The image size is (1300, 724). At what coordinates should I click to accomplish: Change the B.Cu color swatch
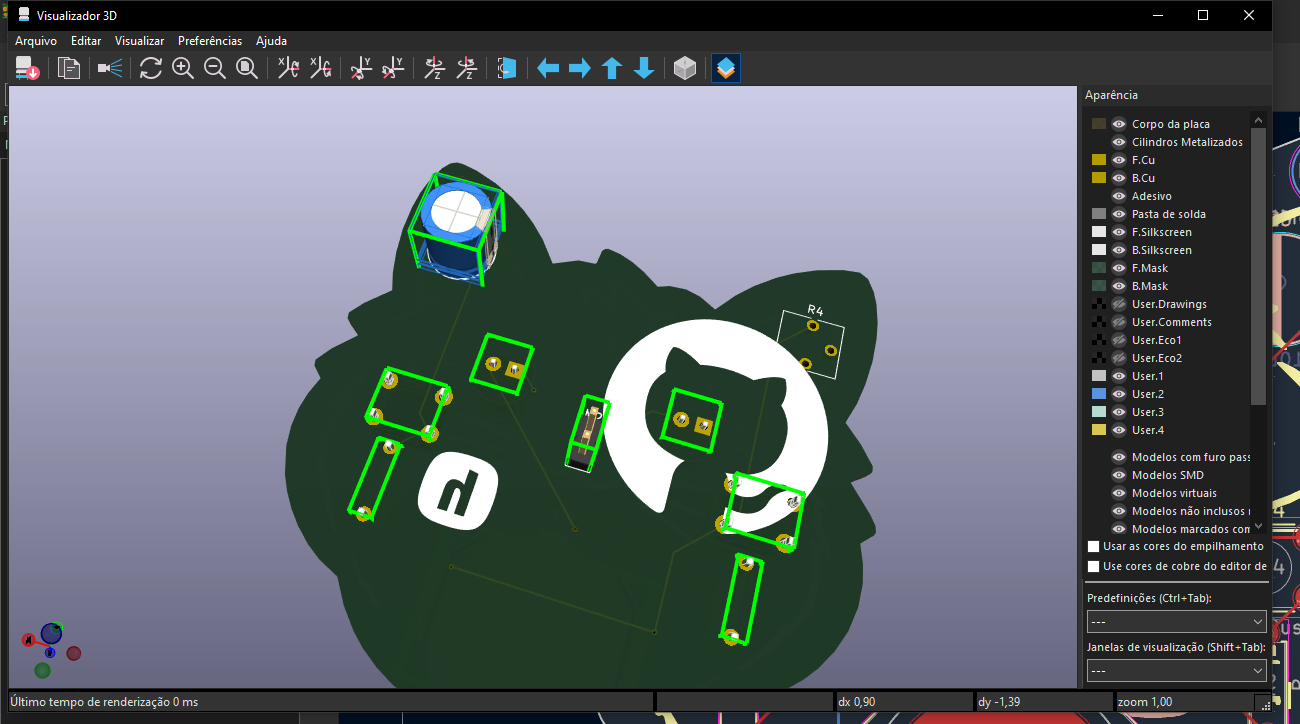[x=1099, y=178]
